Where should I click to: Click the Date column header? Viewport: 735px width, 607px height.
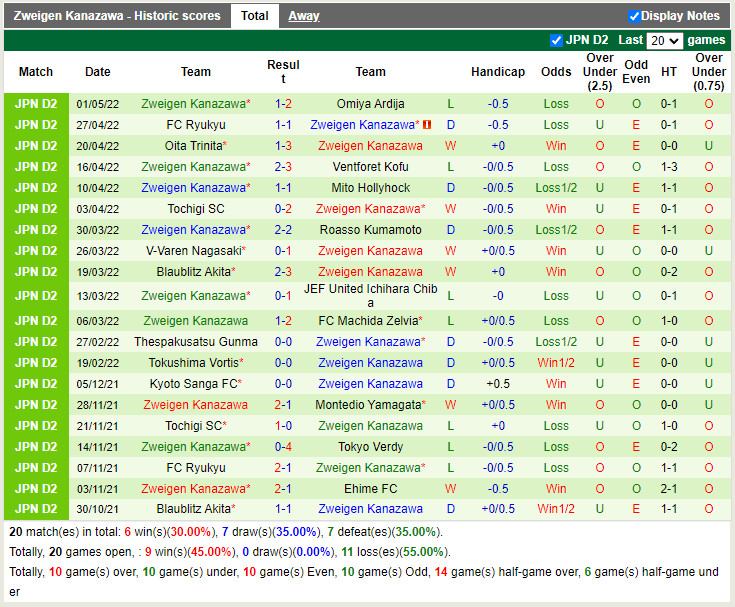point(98,72)
